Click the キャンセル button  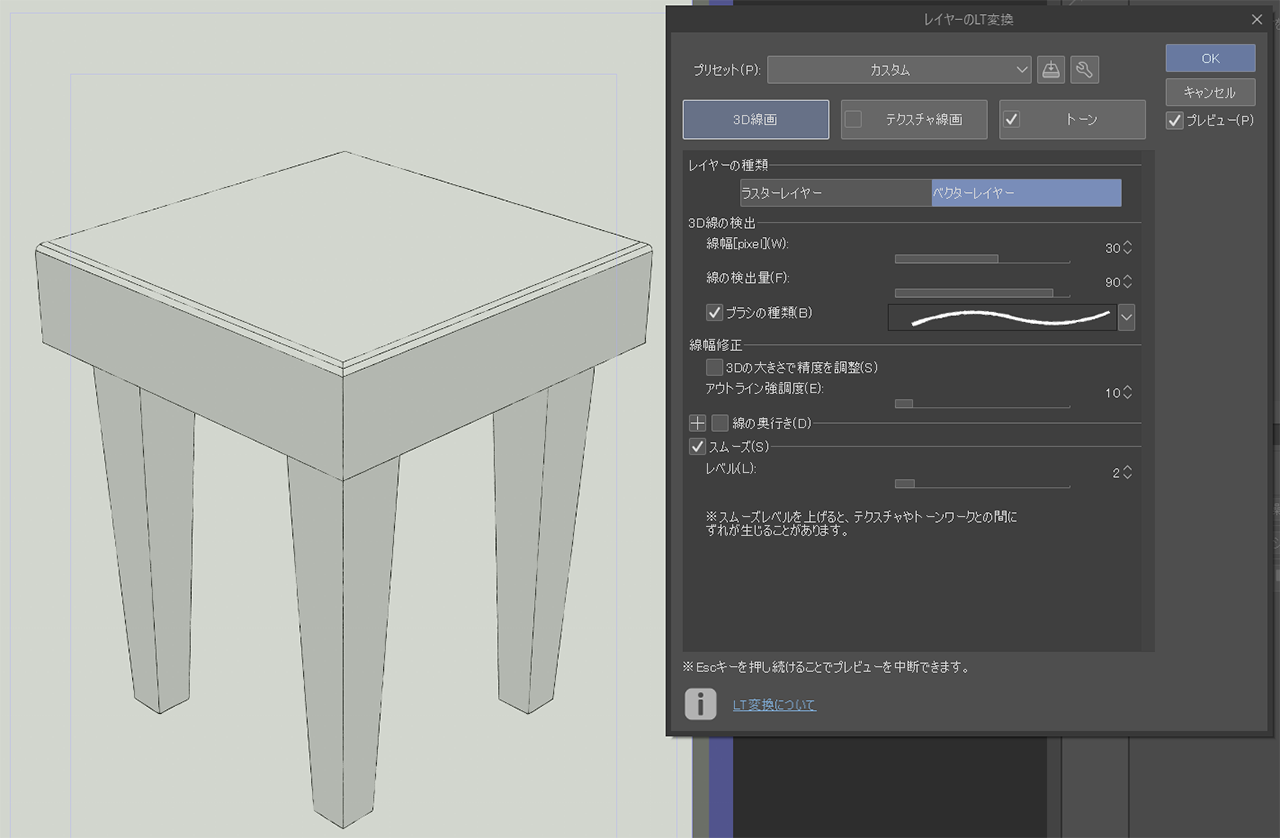pos(1210,92)
